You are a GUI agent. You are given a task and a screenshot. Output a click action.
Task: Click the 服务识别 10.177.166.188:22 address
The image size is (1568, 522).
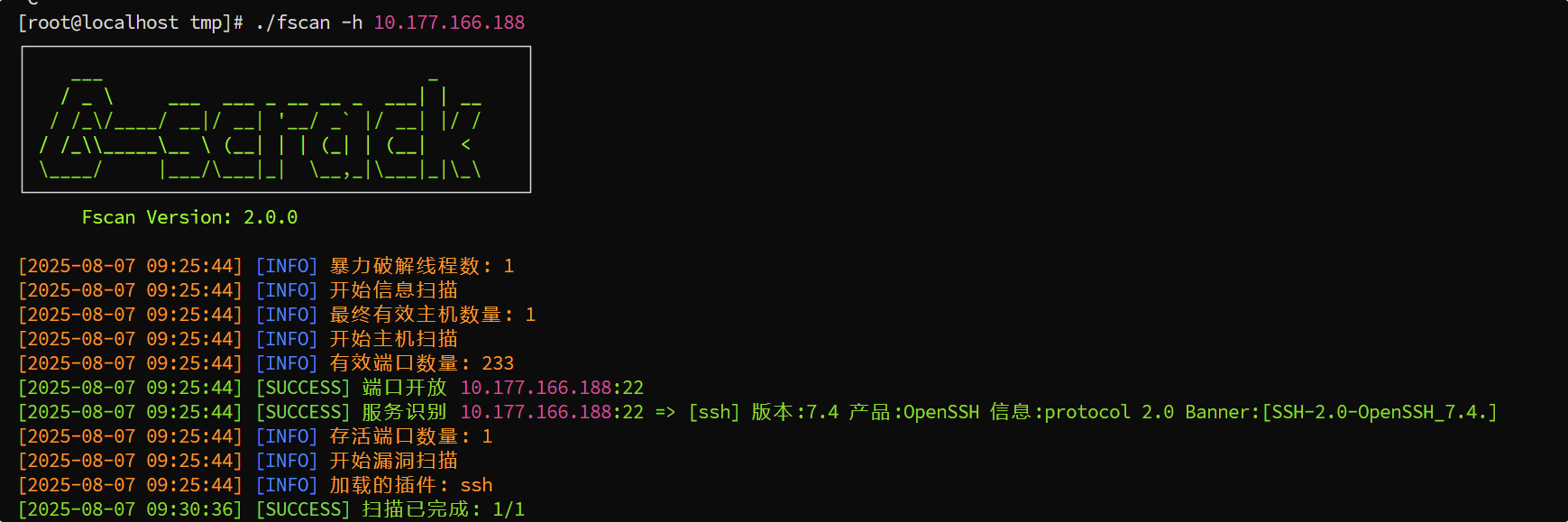tap(552, 412)
